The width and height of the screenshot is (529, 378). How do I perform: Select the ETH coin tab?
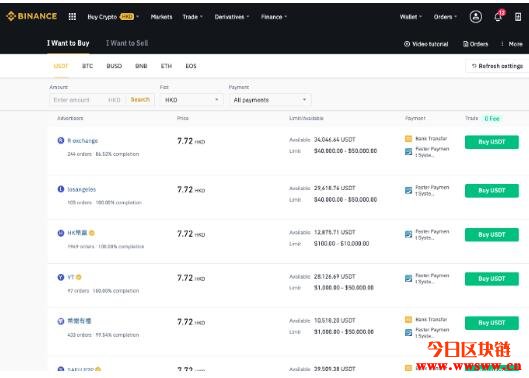[166, 66]
